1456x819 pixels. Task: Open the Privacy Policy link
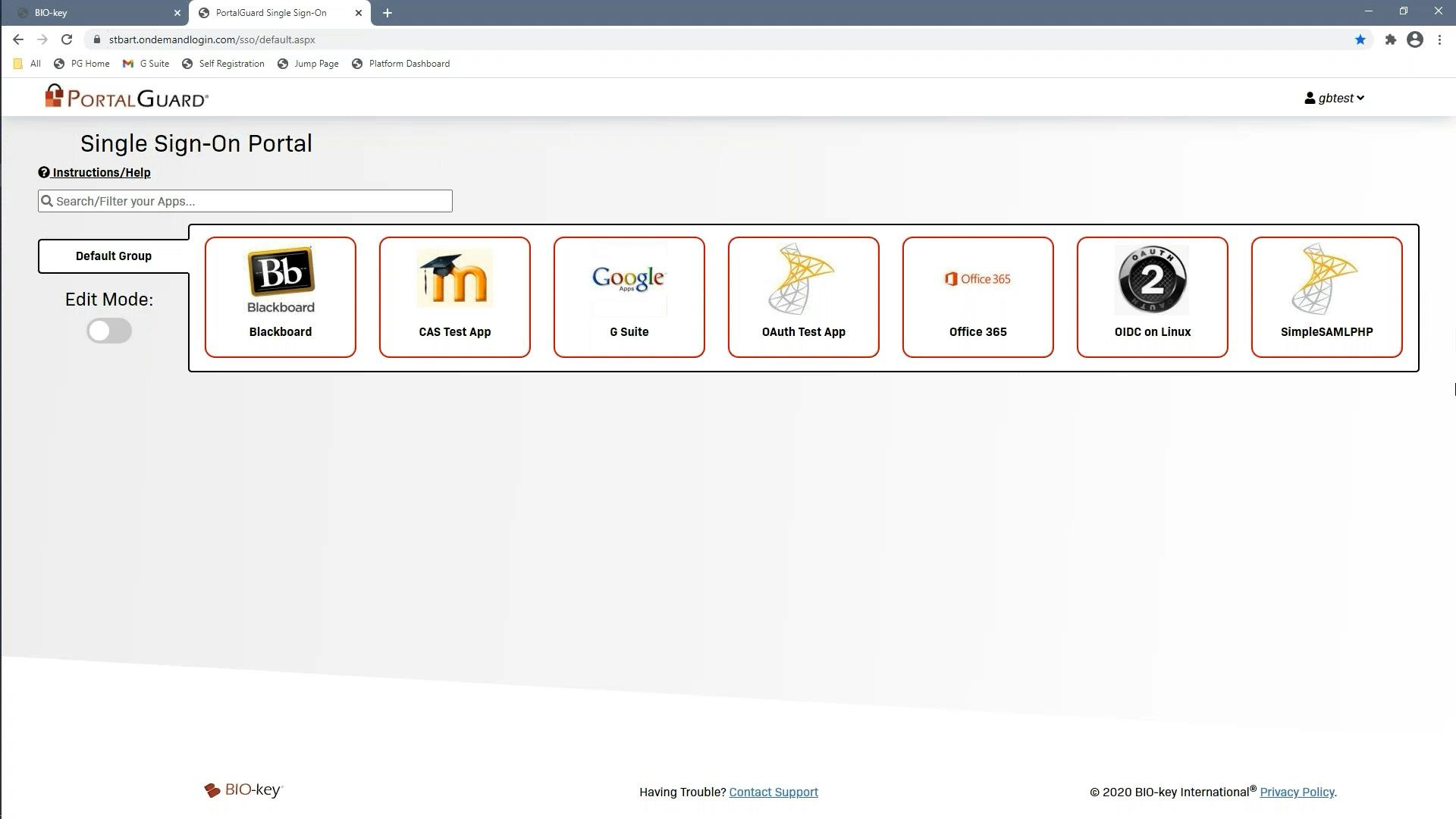(1297, 792)
